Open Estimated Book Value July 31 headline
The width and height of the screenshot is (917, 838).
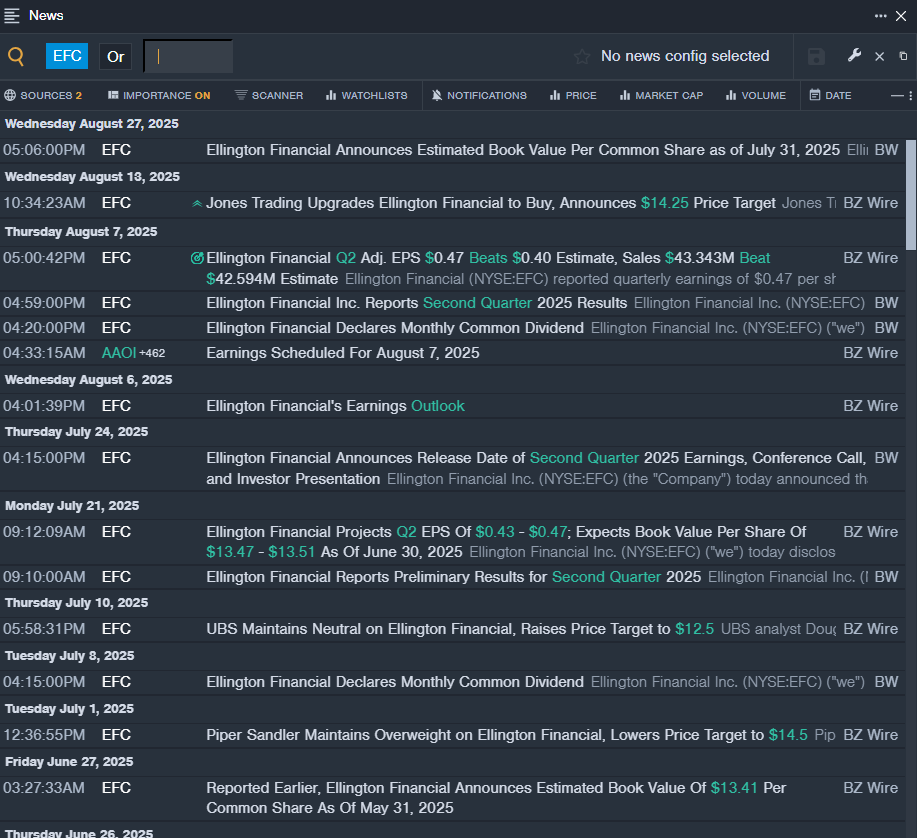523,150
